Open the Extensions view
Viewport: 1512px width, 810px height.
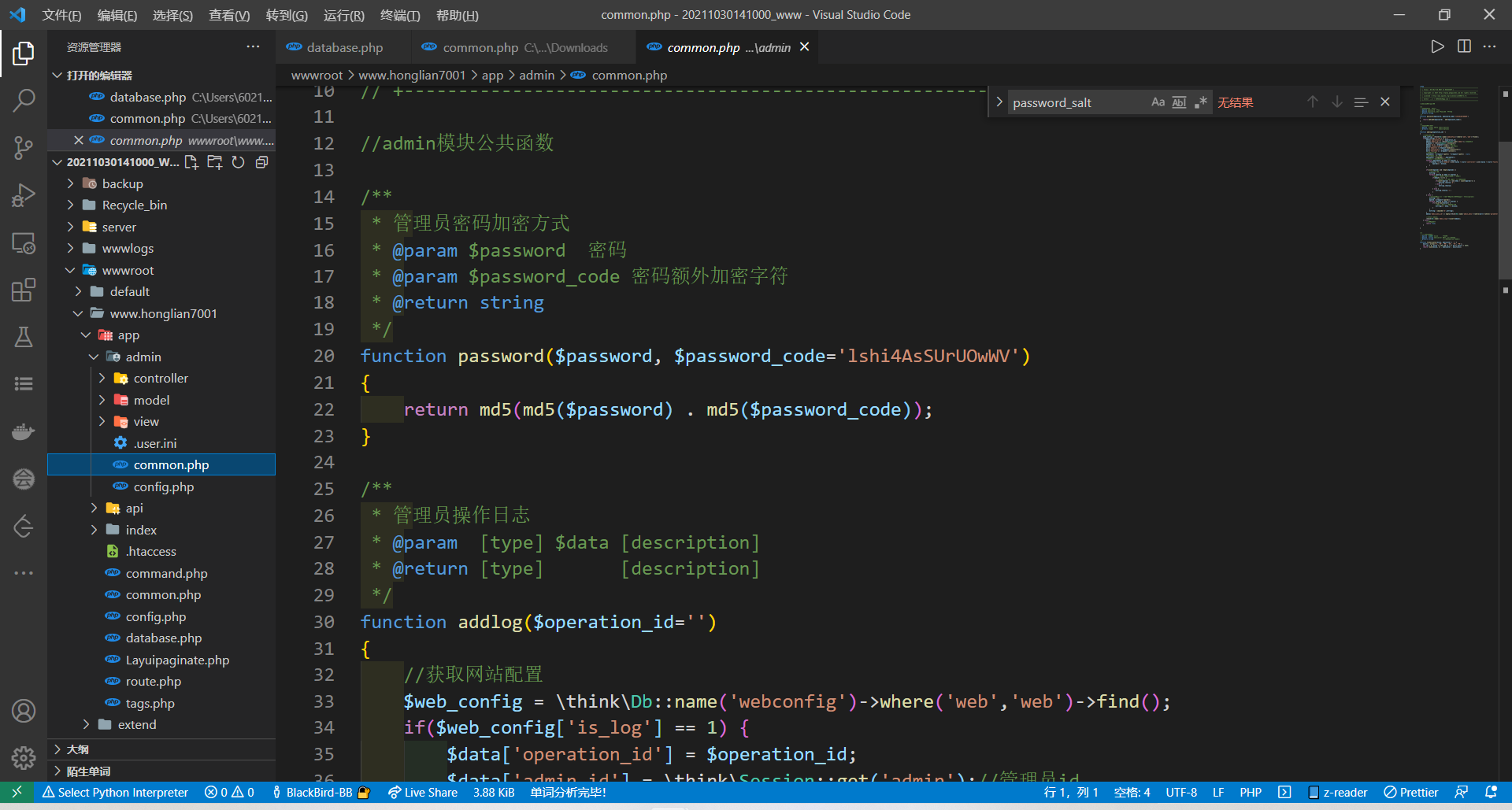[24, 290]
